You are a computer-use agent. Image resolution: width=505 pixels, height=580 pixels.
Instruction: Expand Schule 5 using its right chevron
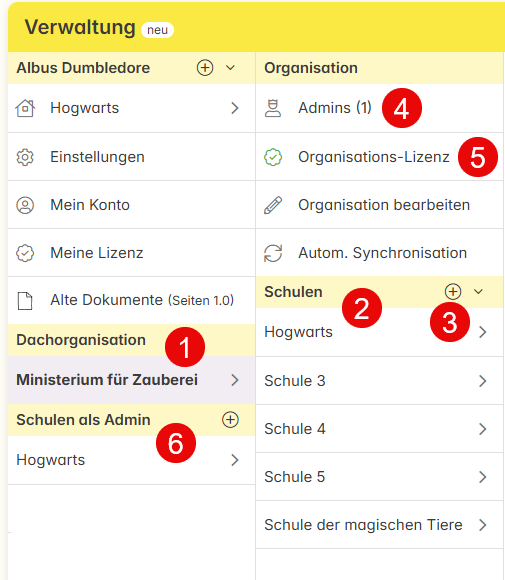(482, 477)
